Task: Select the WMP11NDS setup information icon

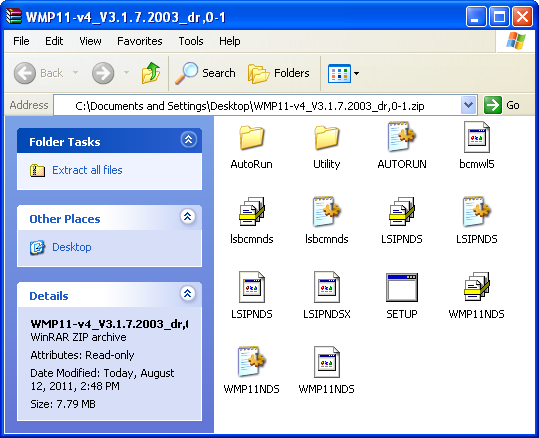Action: [252, 361]
